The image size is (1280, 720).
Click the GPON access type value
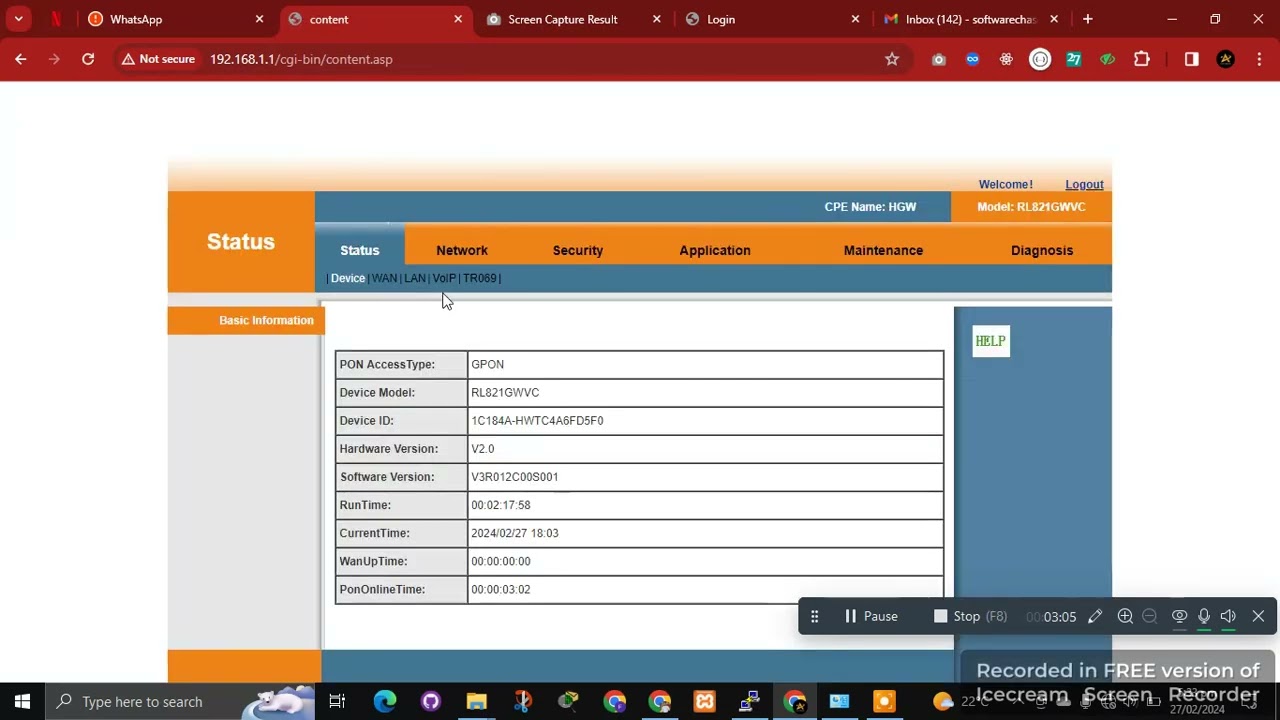pyautogui.click(x=488, y=365)
